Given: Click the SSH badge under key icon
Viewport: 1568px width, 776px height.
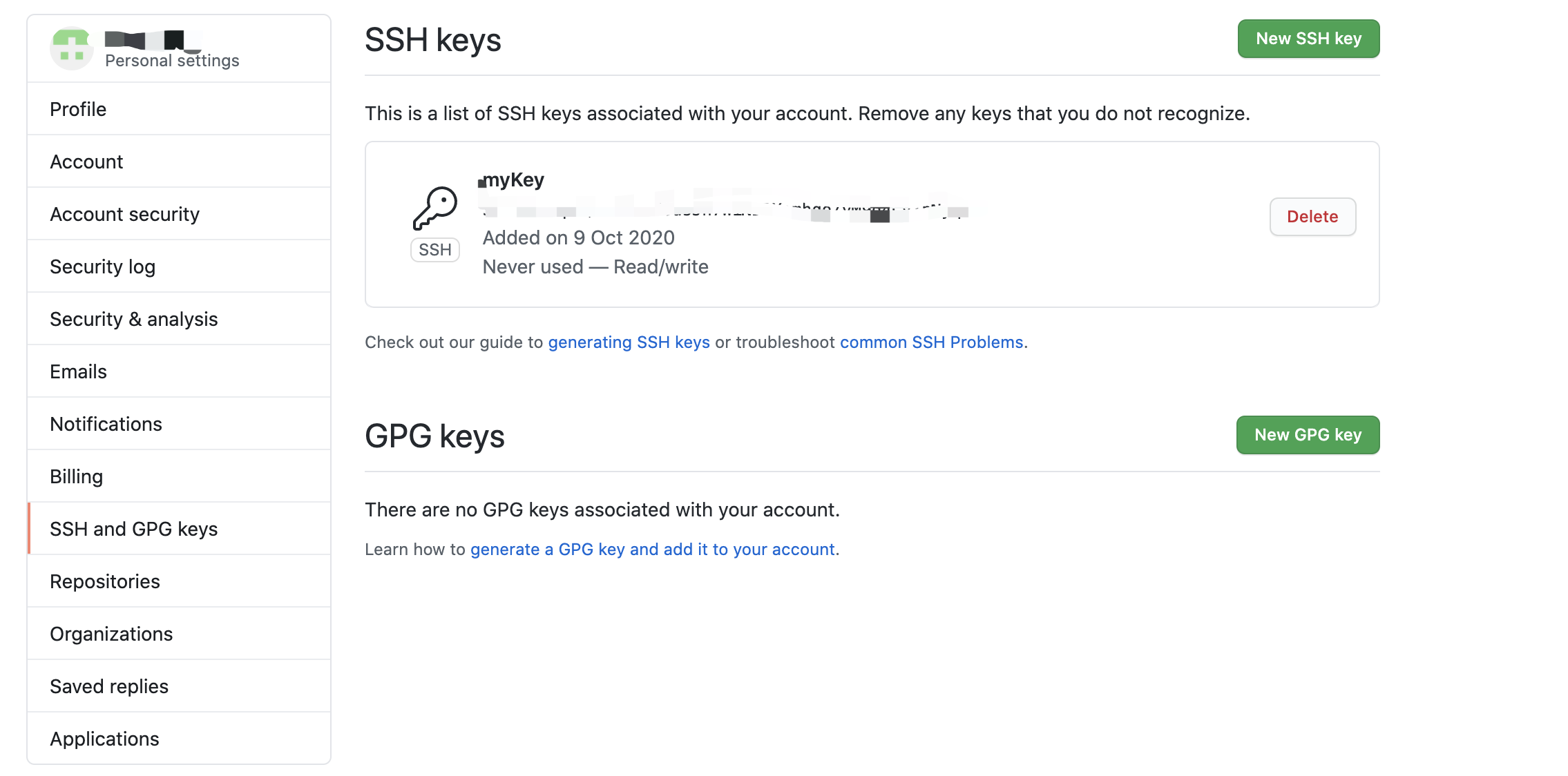Looking at the screenshot, I should pos(435,250).
